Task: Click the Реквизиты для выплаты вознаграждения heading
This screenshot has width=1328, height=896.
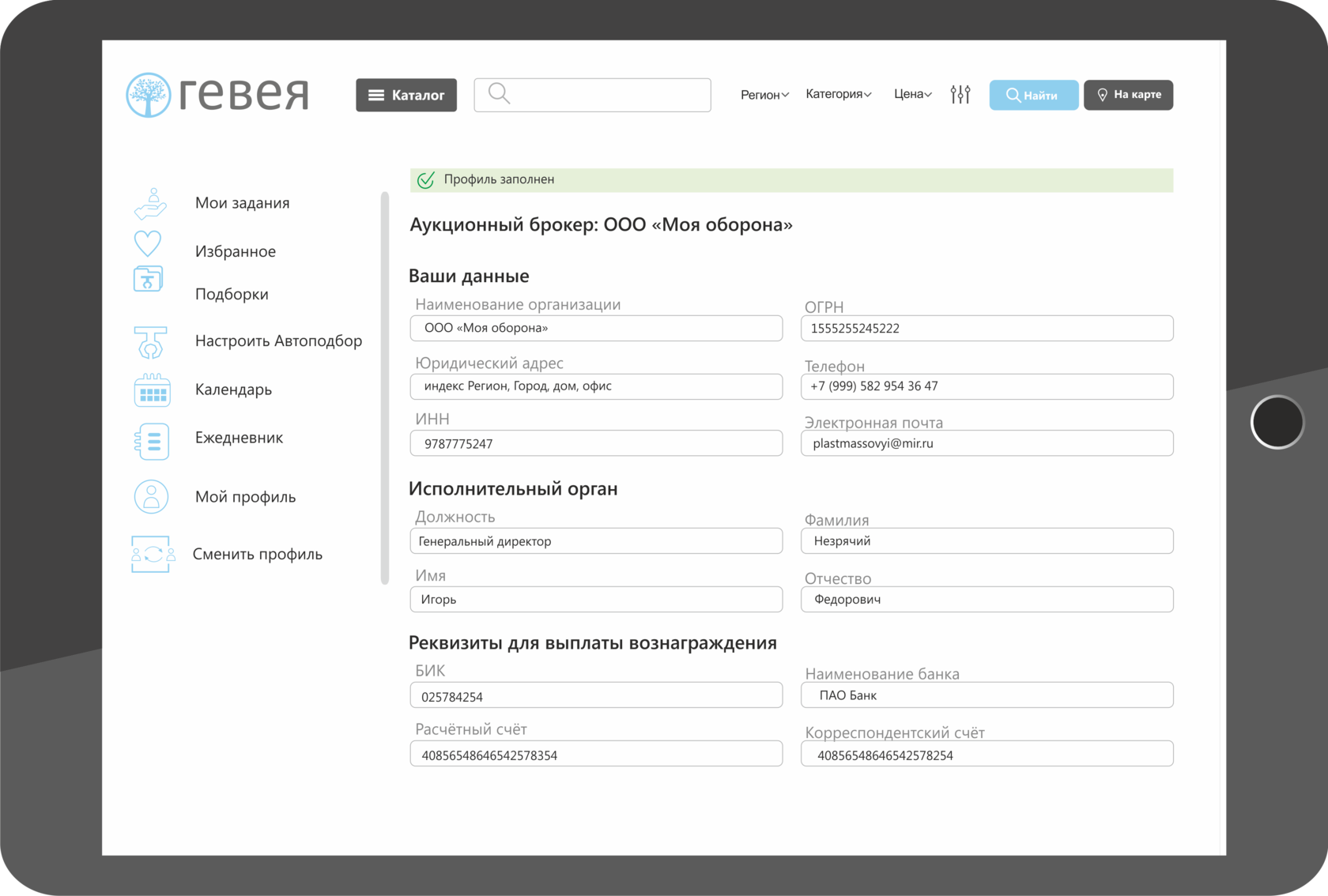Action: click(593, 643)
